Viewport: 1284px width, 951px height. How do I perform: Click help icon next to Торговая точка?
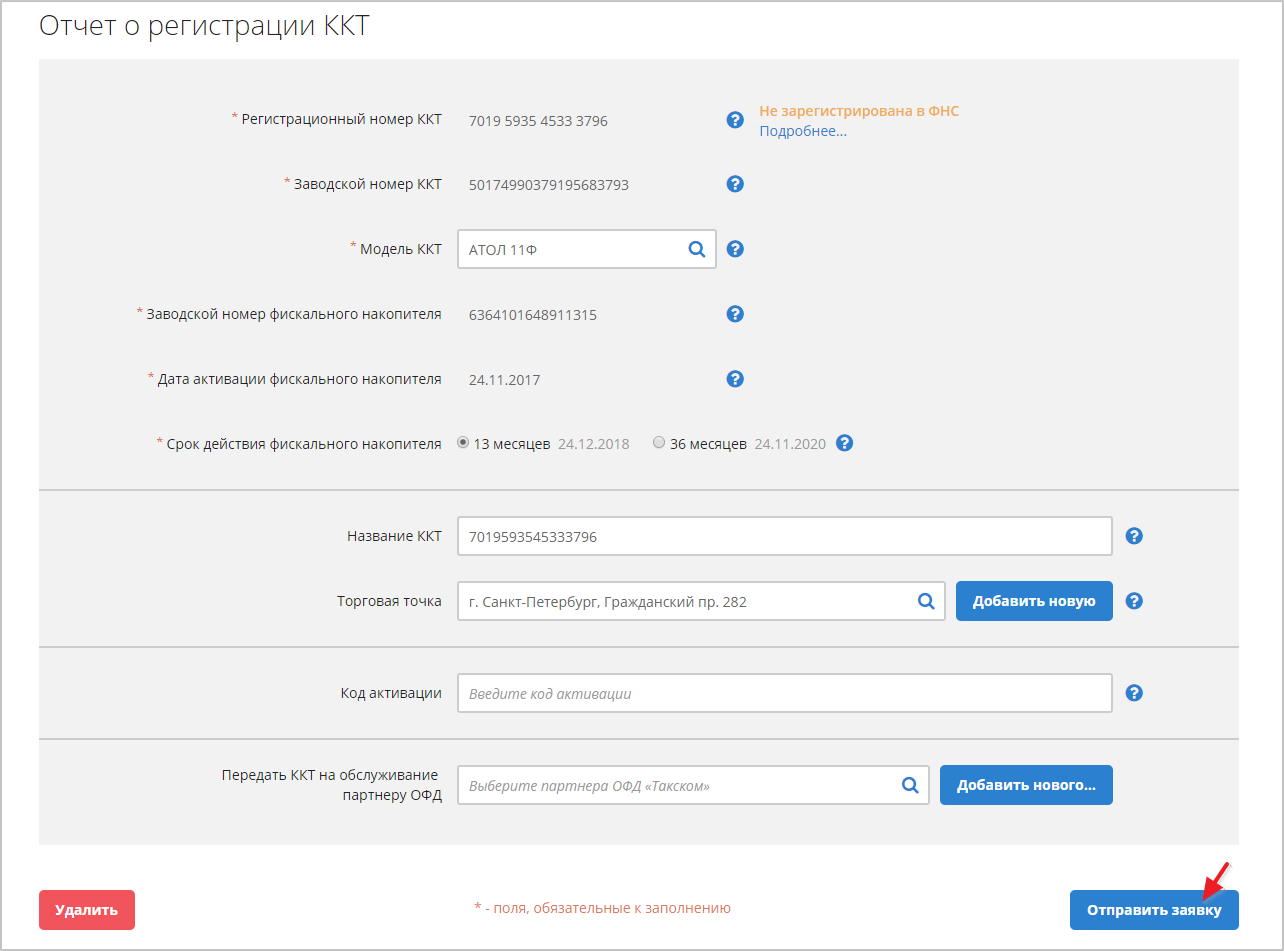point(1134,601)
